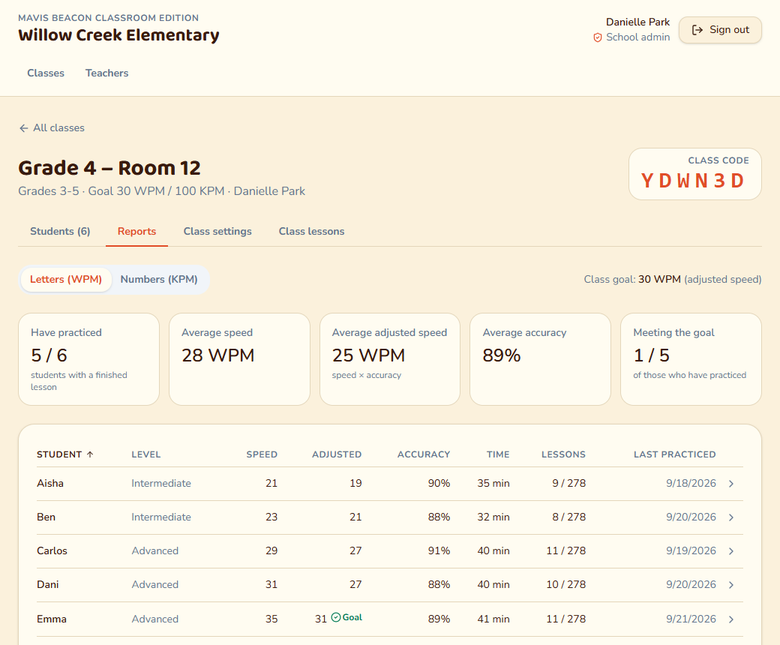Click student name Emma
The width and height of the screenshot is (780, 645).
[x=52, y=619]
